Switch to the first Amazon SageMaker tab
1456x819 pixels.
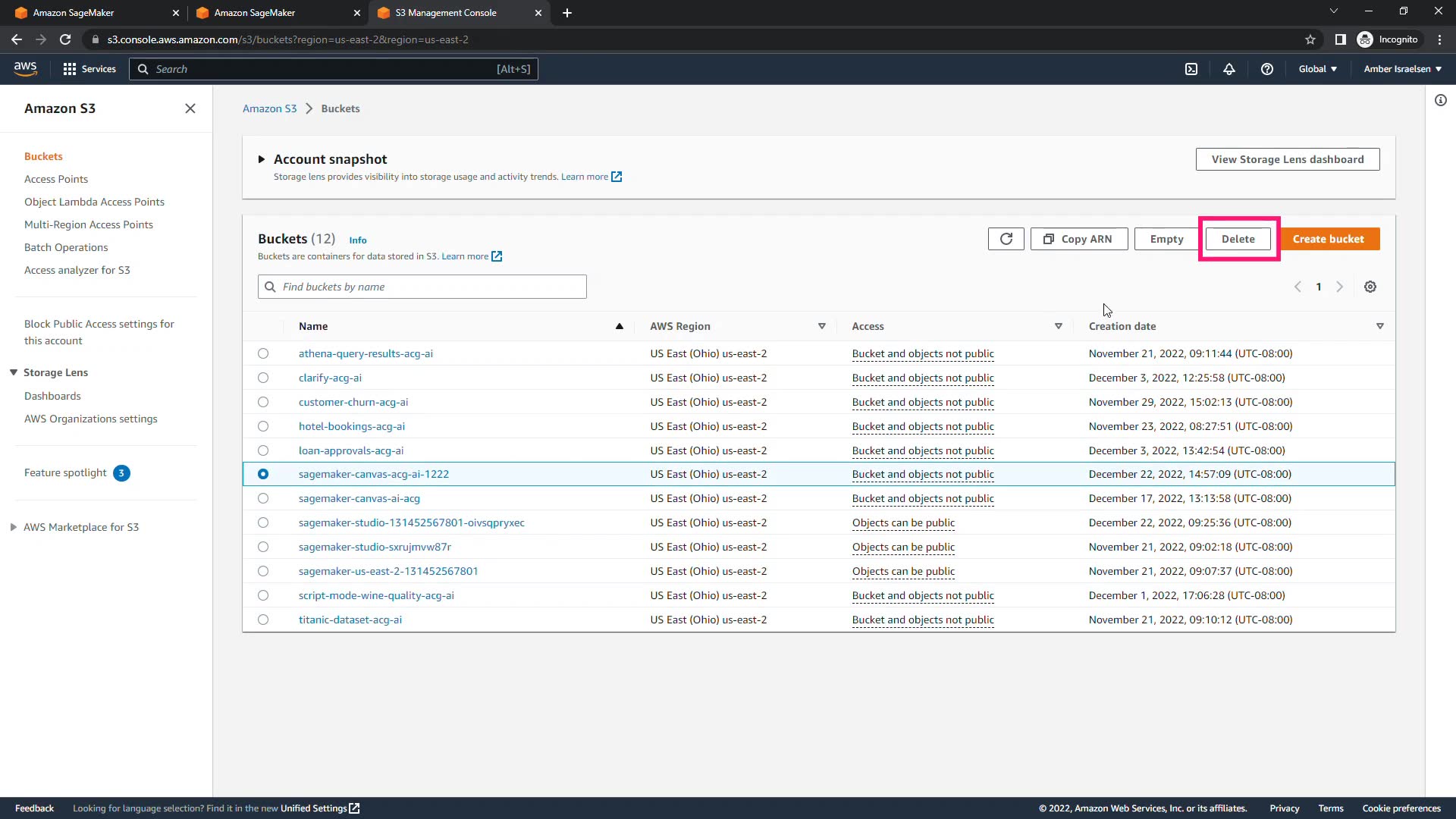point(74,13)
